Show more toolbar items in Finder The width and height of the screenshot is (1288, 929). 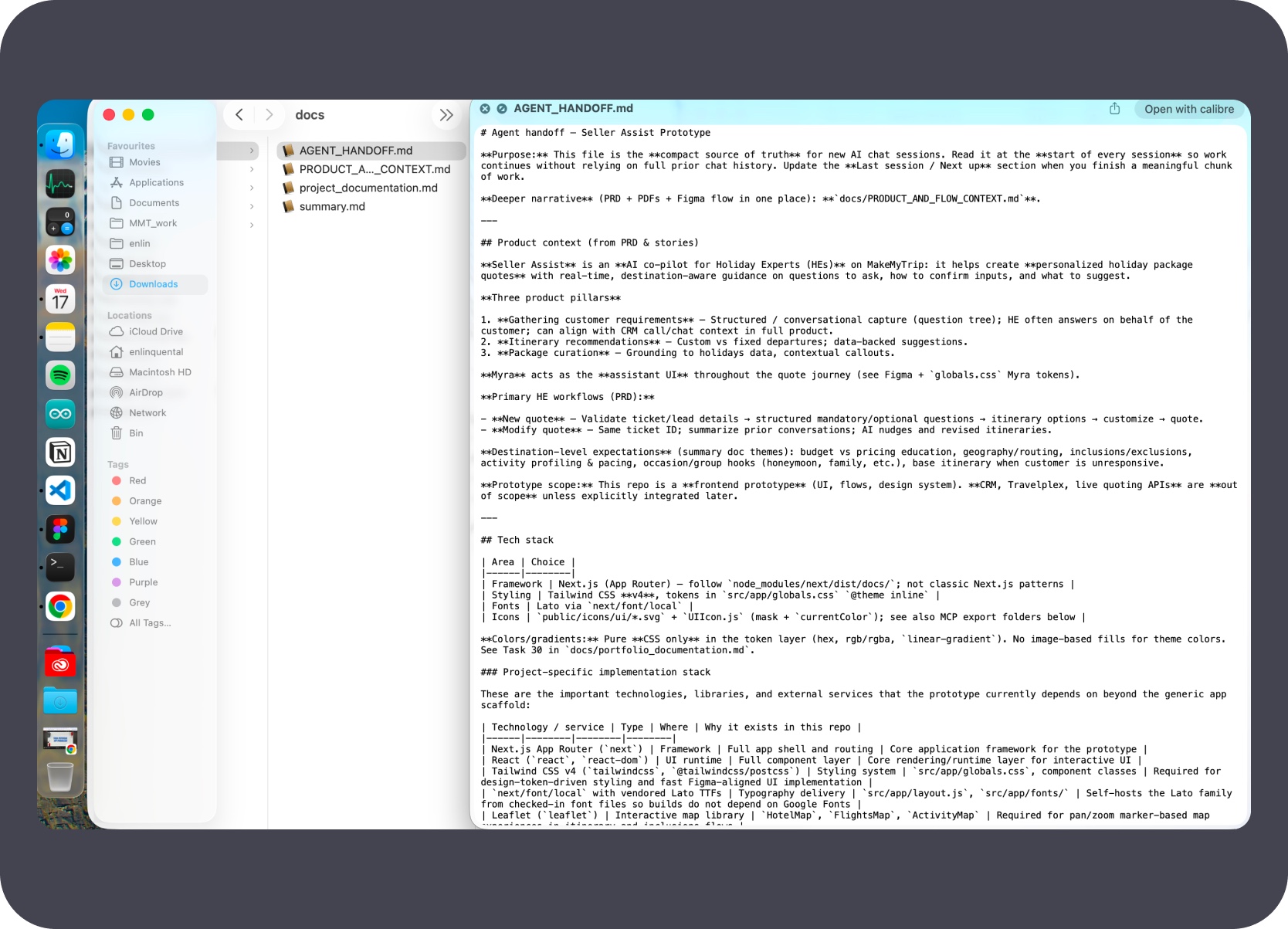click(x=446, y=115)
